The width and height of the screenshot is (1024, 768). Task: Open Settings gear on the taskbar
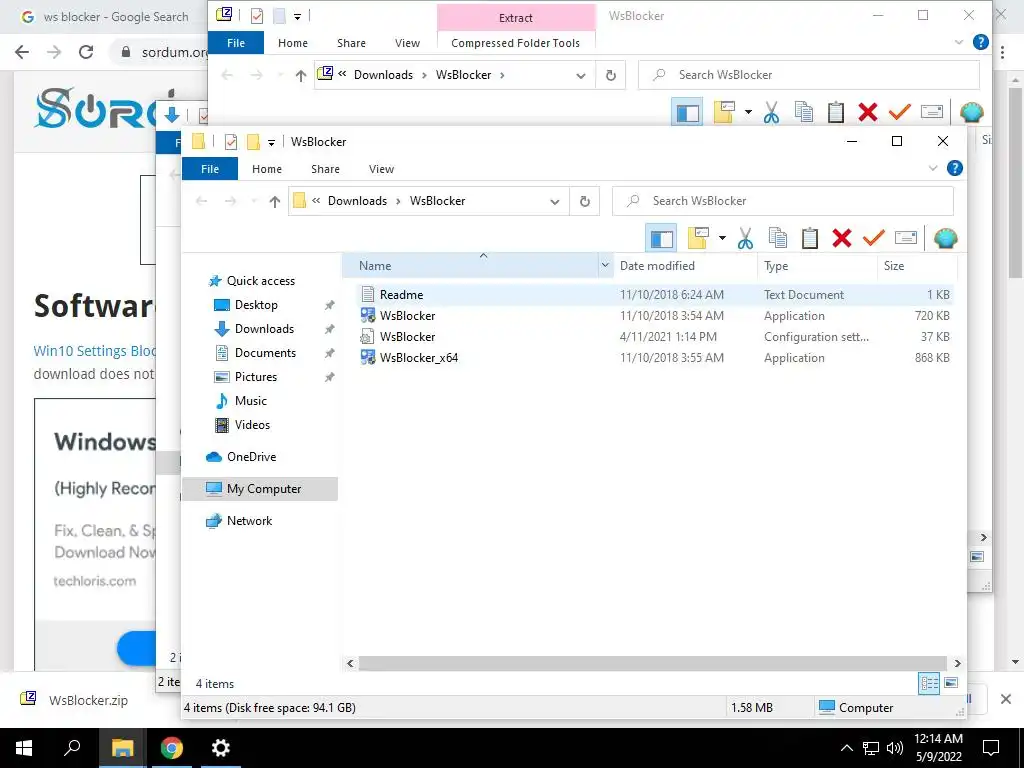(x=221, y=748)
